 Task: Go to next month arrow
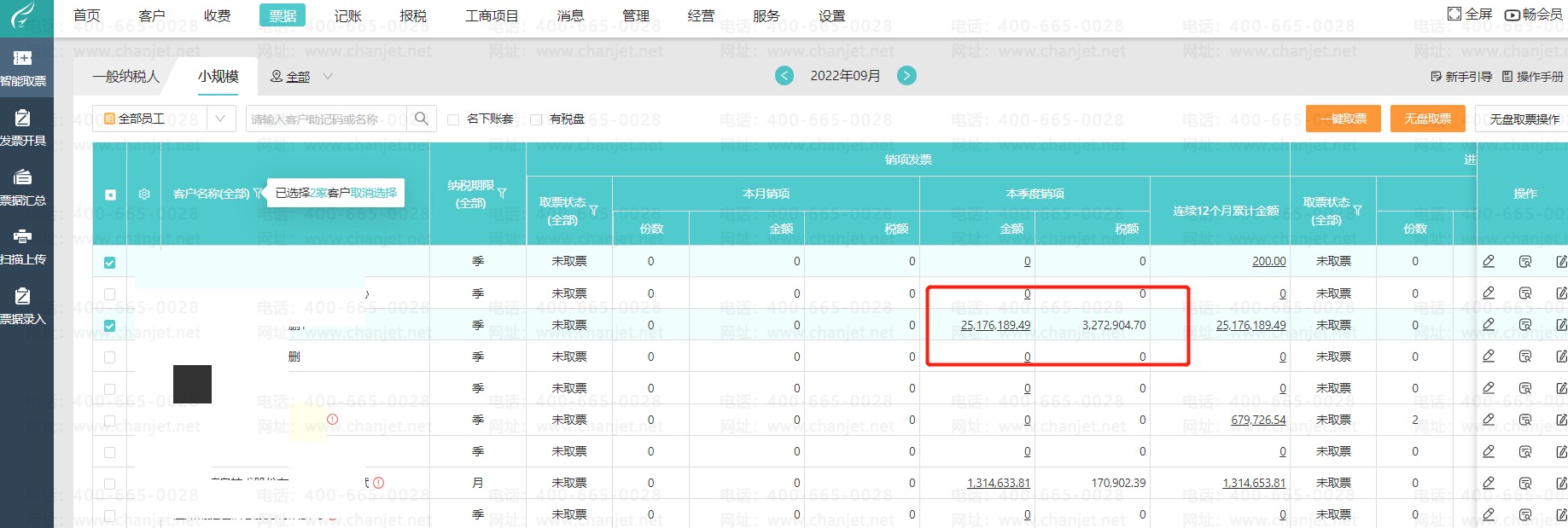click(906, 76)
